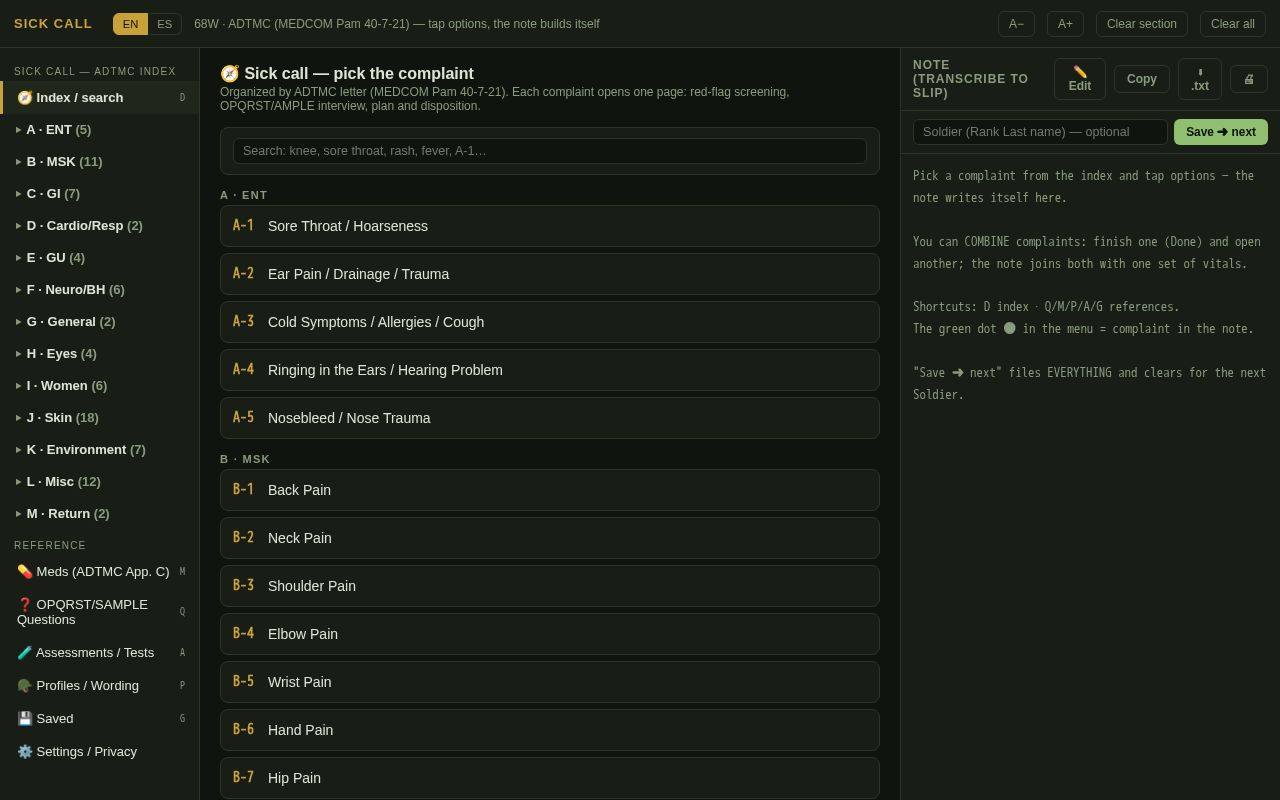Switch language to ES
1280x800 pixels.
pos(165,24)
